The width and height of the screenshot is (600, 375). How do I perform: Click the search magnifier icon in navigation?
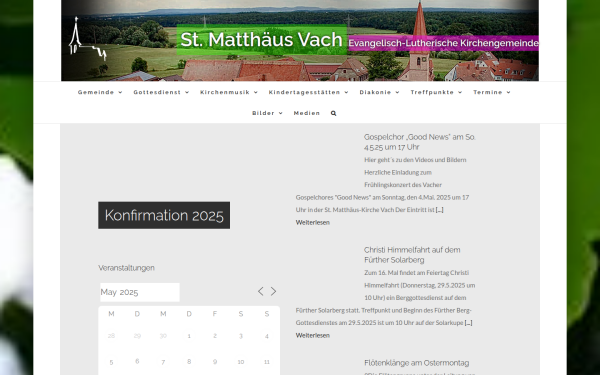coord(333,113)
